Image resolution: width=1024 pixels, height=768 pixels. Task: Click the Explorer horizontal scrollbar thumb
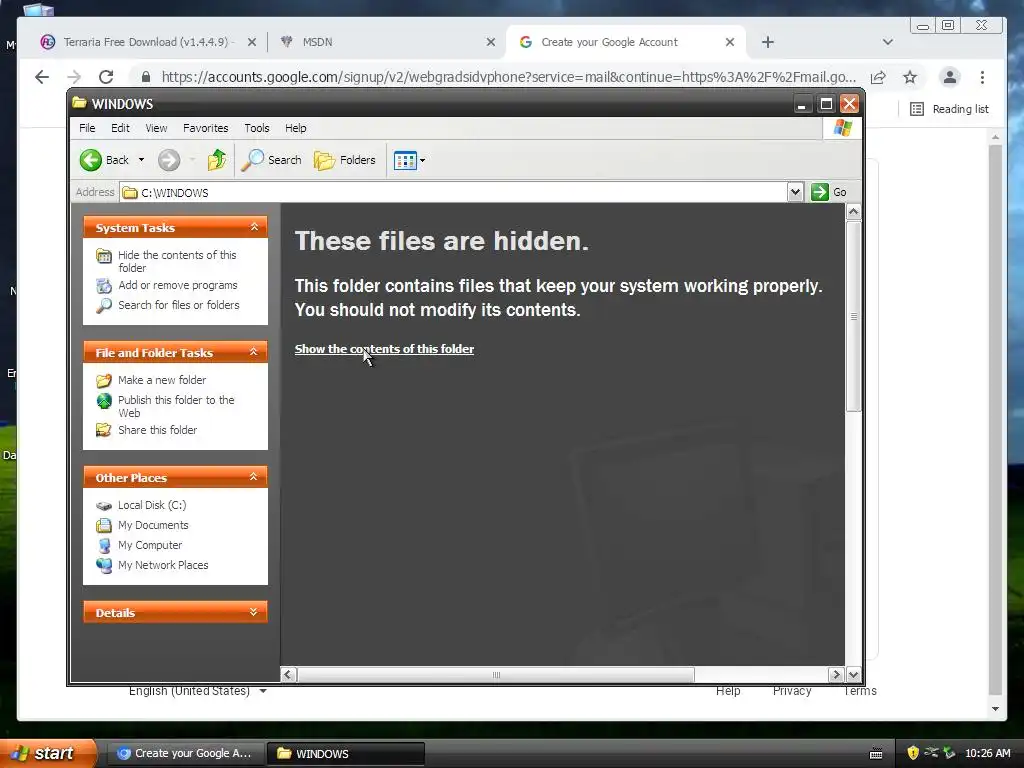click(x=496, y=675)
